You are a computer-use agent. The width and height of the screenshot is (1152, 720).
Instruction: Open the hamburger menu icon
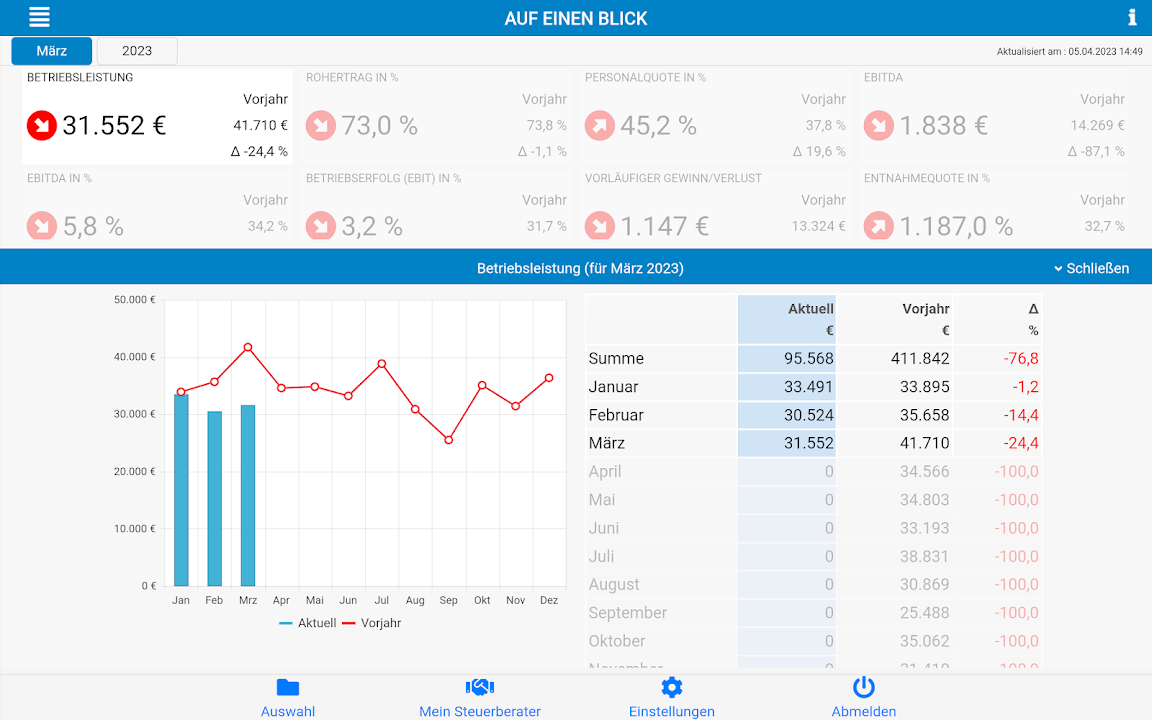(x=39, y=17)
